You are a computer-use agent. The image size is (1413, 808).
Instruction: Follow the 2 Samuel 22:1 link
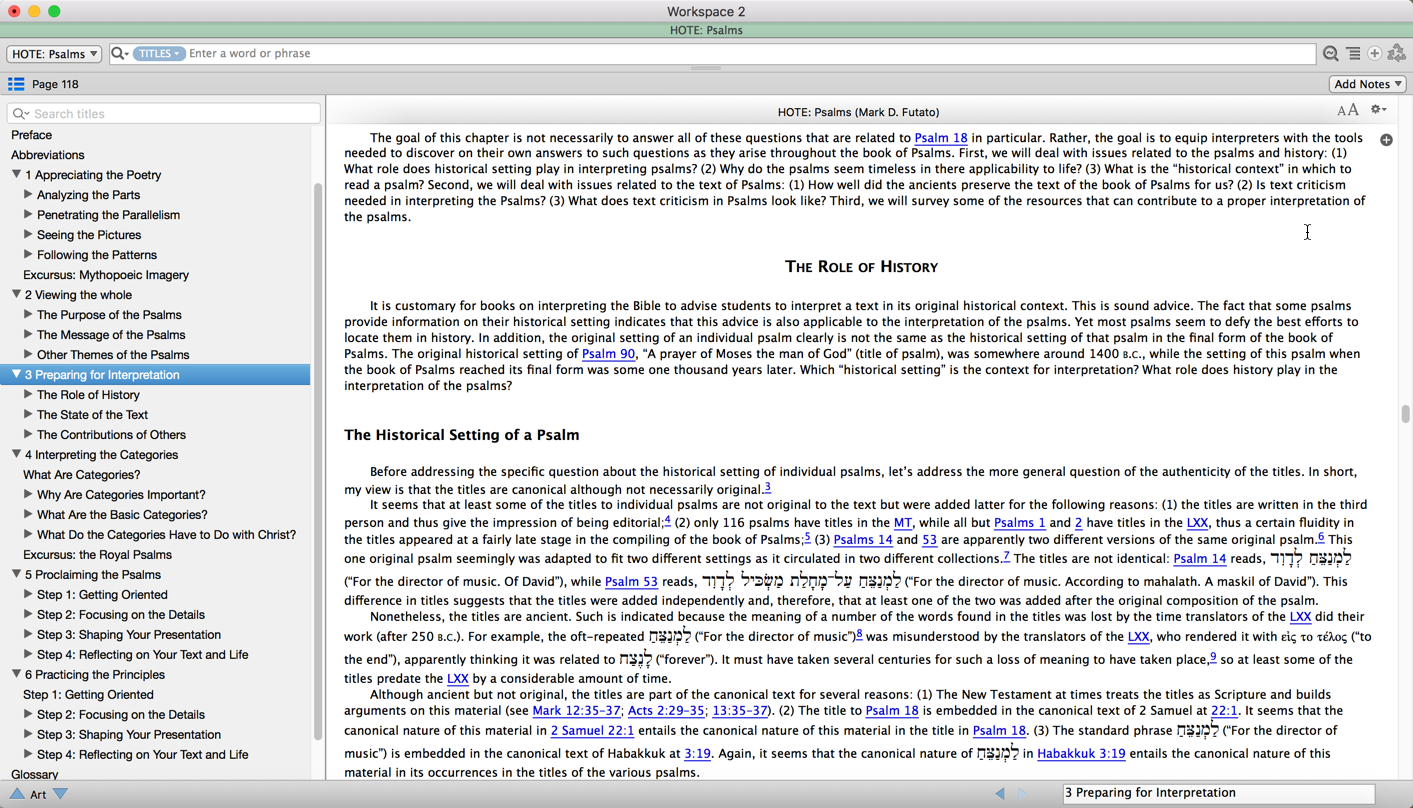point(592,731)
